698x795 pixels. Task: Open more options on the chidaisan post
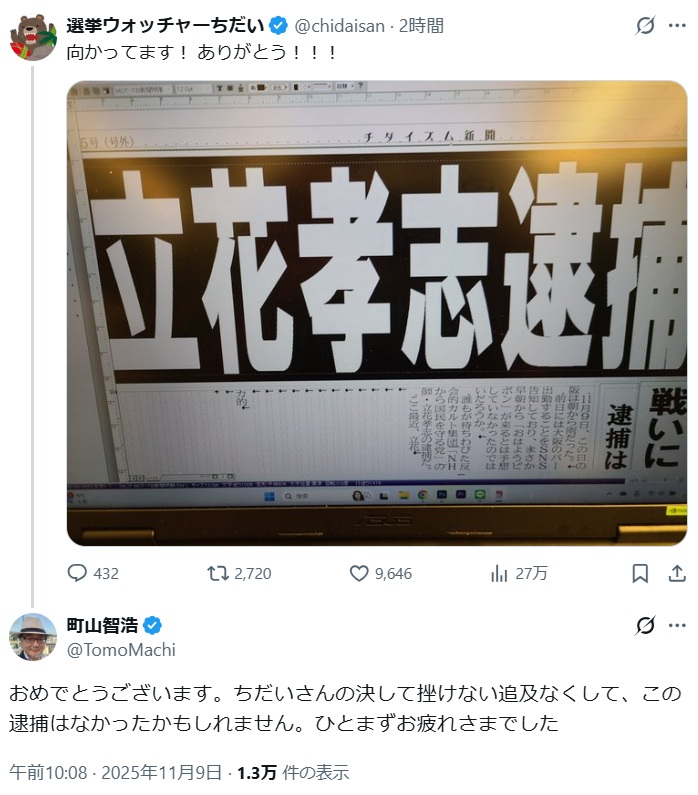click(x=677, y=25)
